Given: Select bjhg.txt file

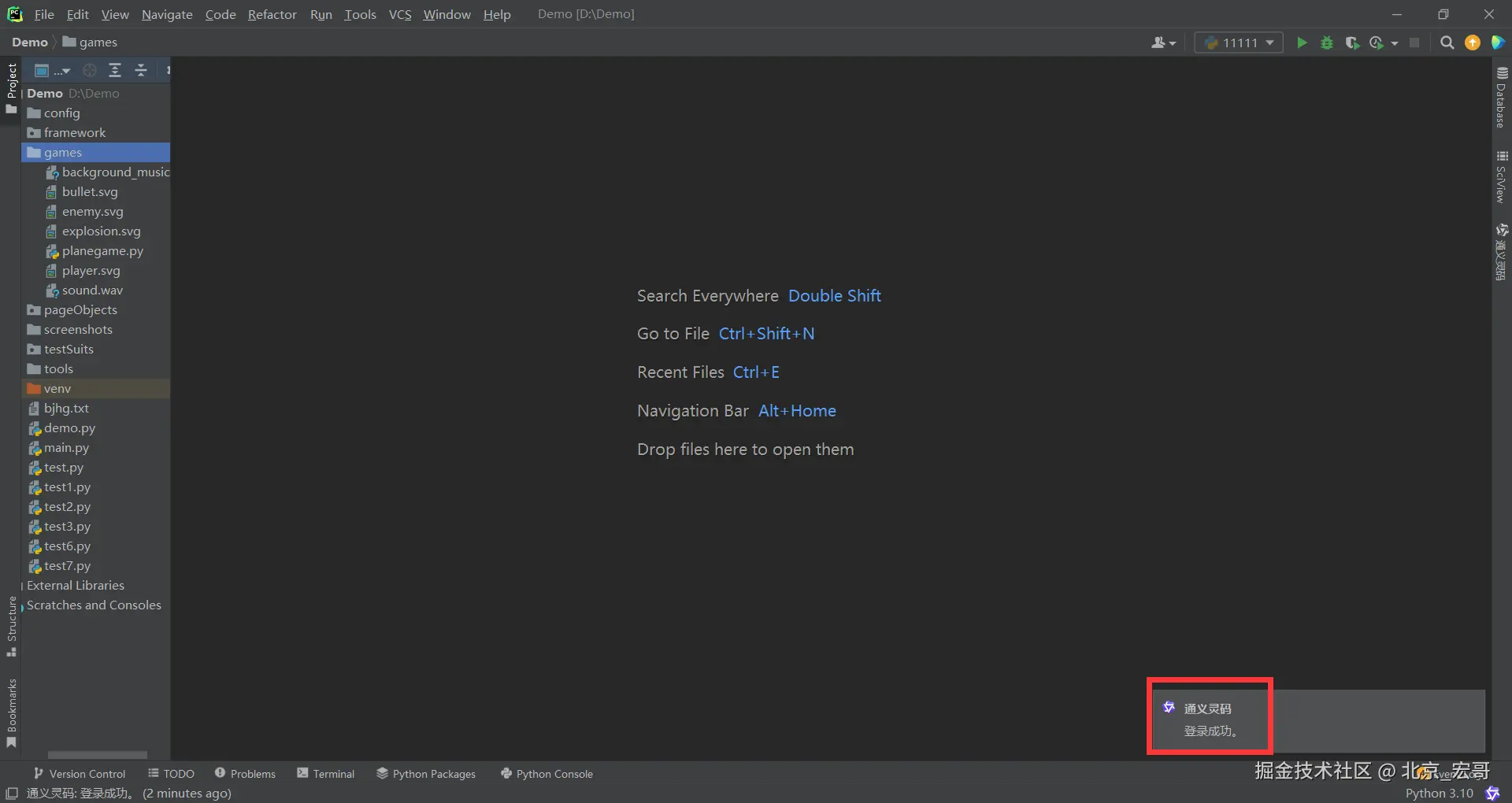Looking at the screenshot, I should pos(95,408).
